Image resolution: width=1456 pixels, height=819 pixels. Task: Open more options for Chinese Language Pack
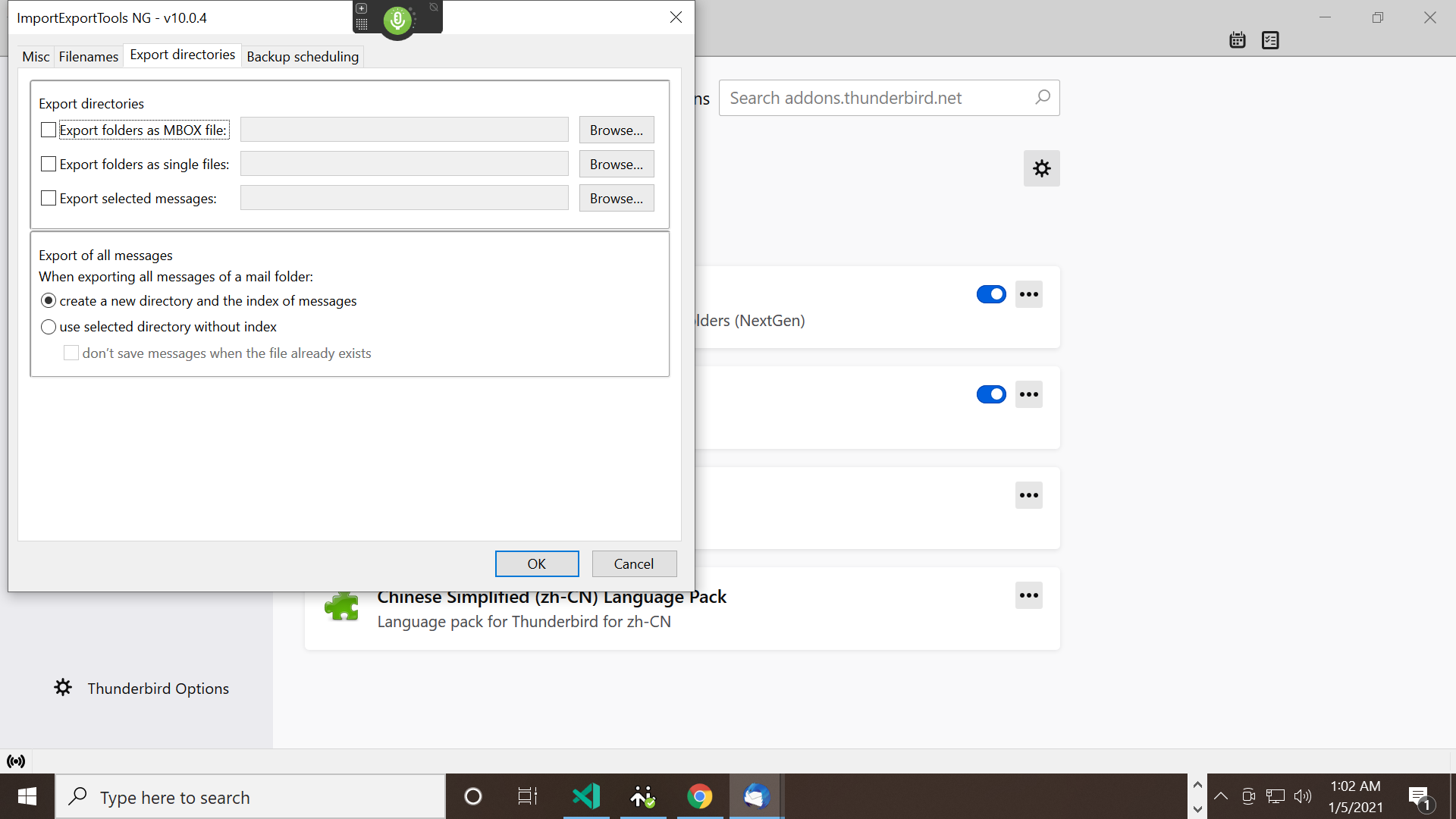(1029, 595)
